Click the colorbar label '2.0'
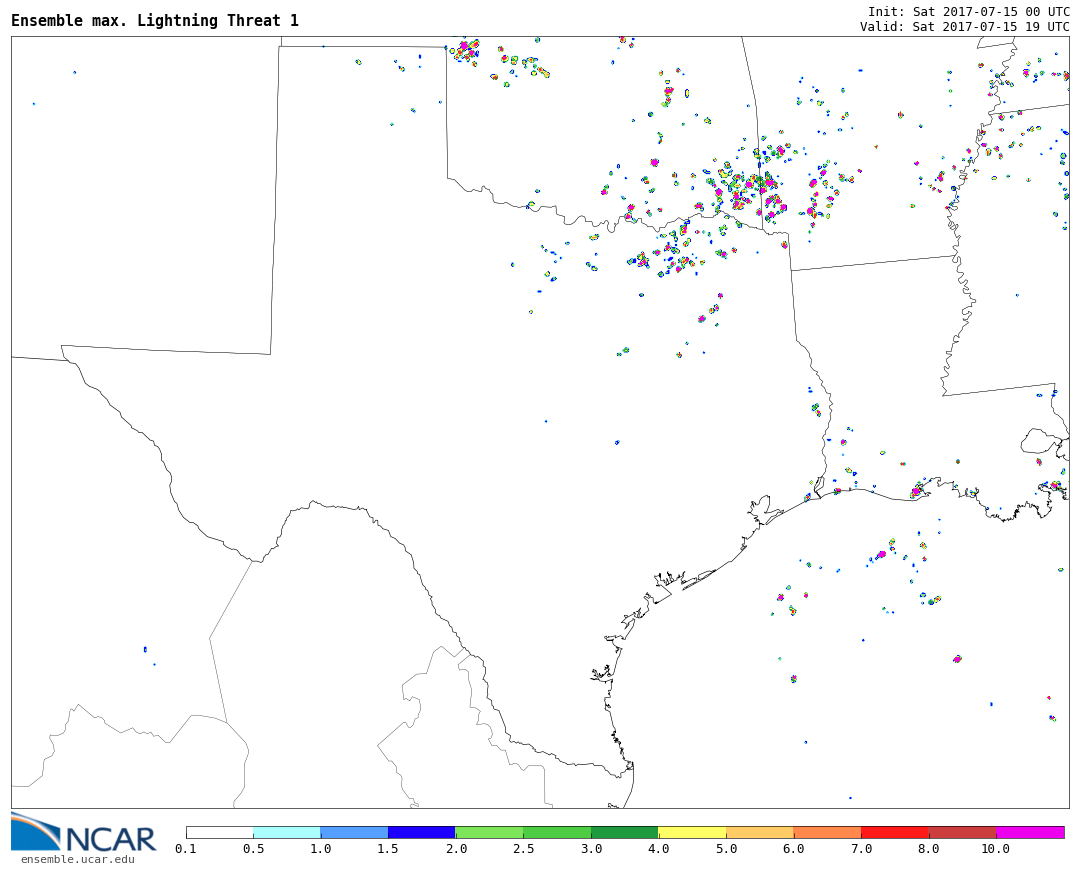 [x=456, y=848]
